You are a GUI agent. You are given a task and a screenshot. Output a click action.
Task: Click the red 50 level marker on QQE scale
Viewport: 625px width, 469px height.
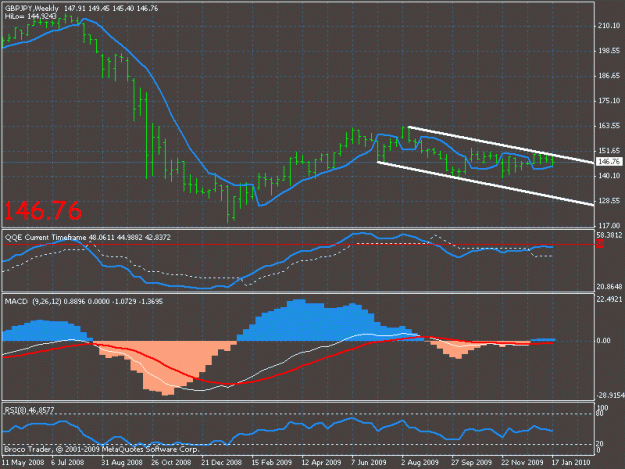(600, 244)
